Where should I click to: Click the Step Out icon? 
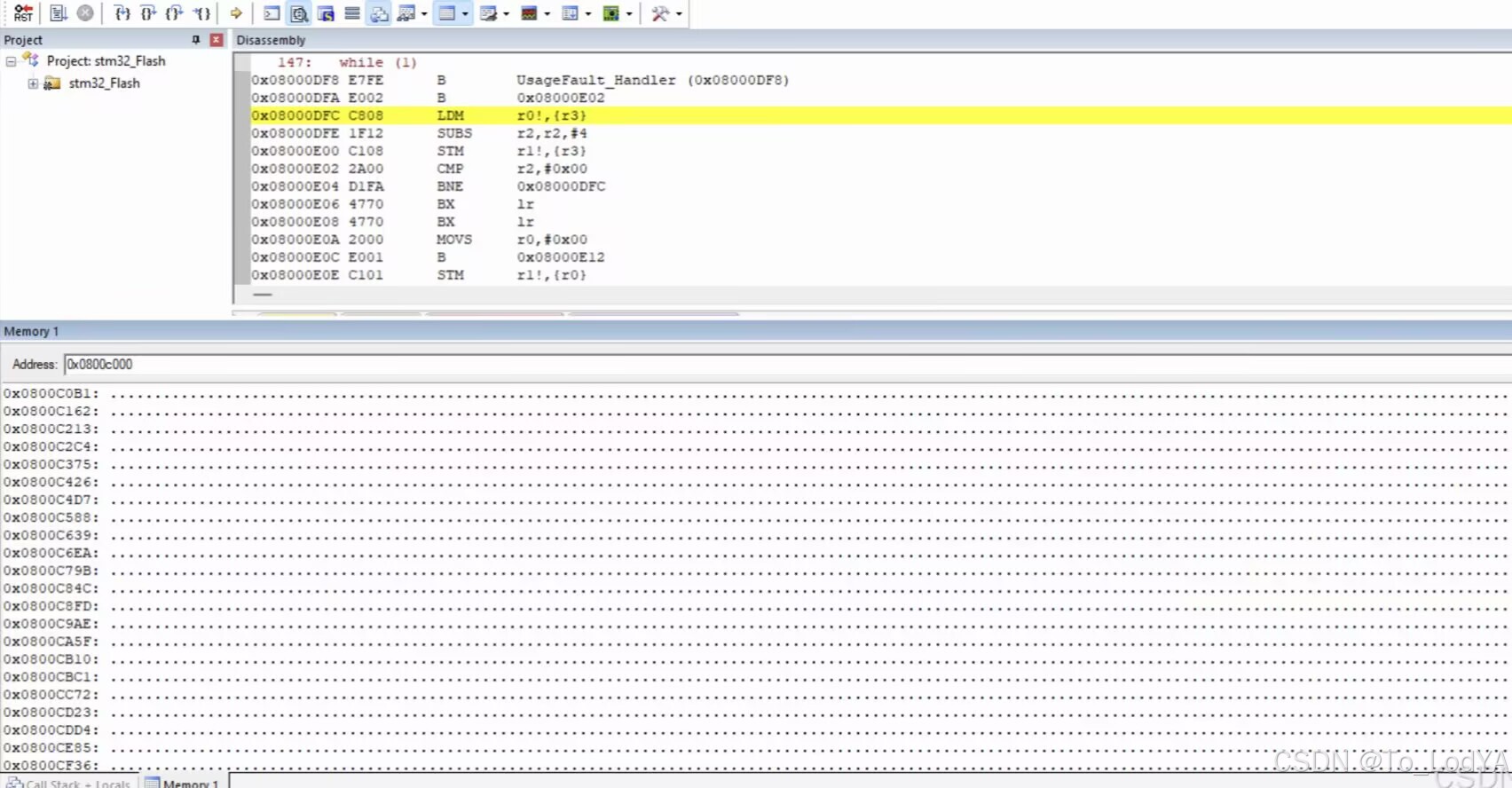point(176,13)
